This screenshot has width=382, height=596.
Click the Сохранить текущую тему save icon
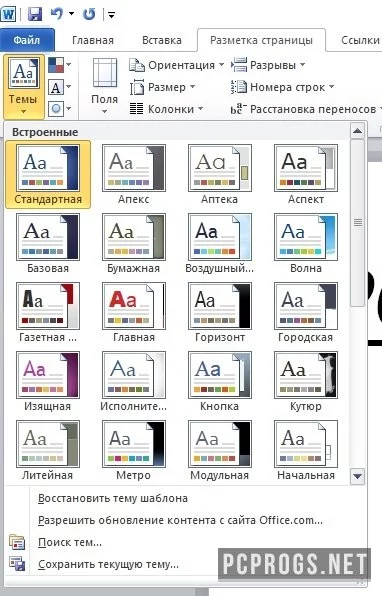(x=17, y=564)
